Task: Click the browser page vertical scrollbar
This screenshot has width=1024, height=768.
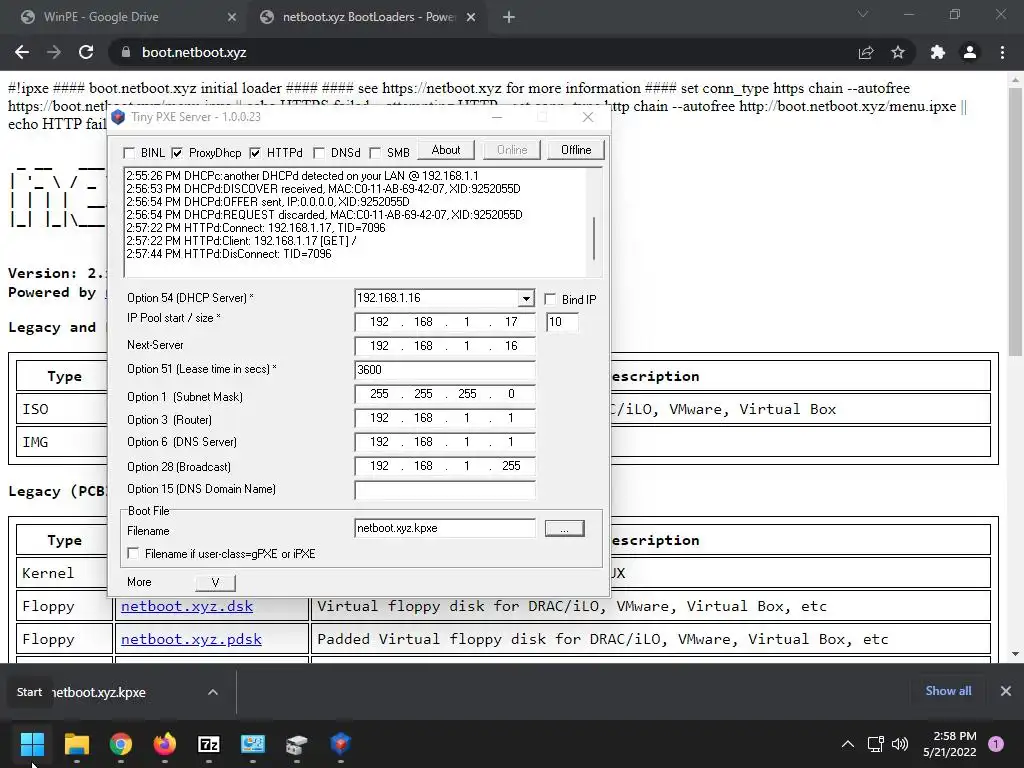Action: click(1015, 222)
